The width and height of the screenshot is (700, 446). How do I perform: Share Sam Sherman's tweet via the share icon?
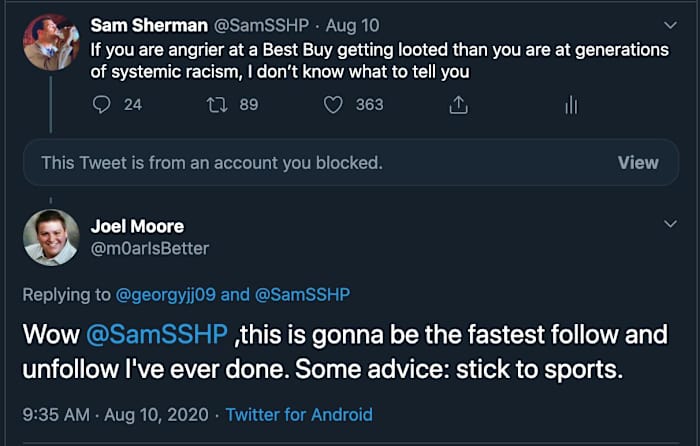click(x=458, y=104)
